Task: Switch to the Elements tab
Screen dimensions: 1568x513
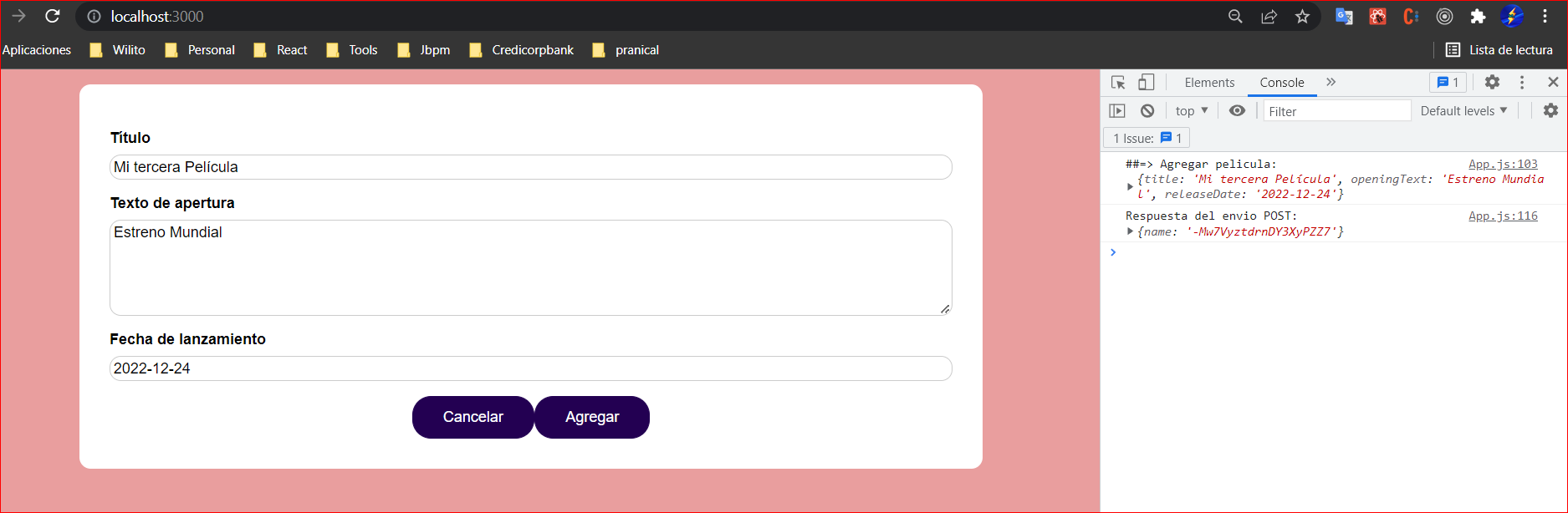Action: (1209, 82)
